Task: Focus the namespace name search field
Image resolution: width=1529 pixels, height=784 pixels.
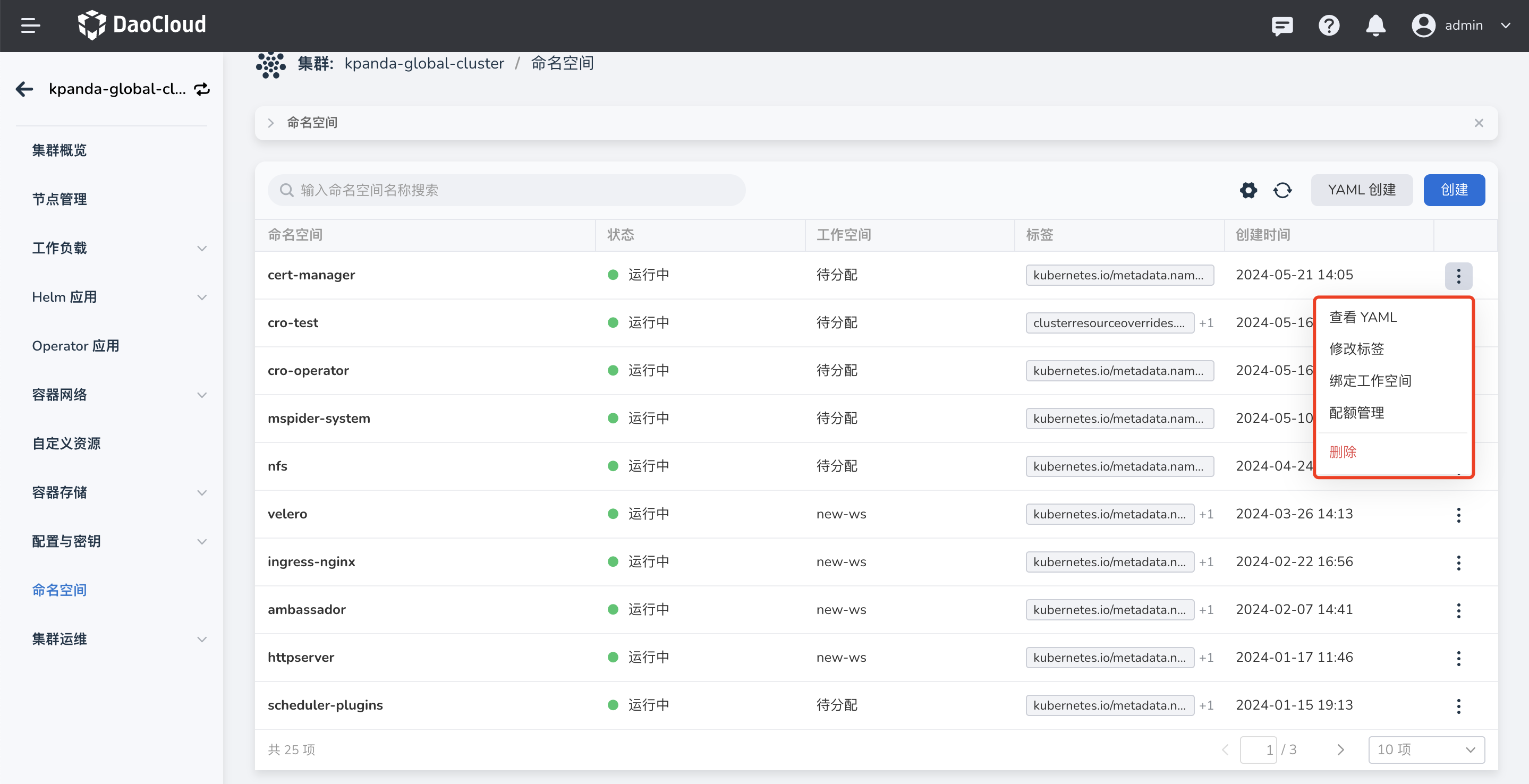Action: (x=506, y=190)
